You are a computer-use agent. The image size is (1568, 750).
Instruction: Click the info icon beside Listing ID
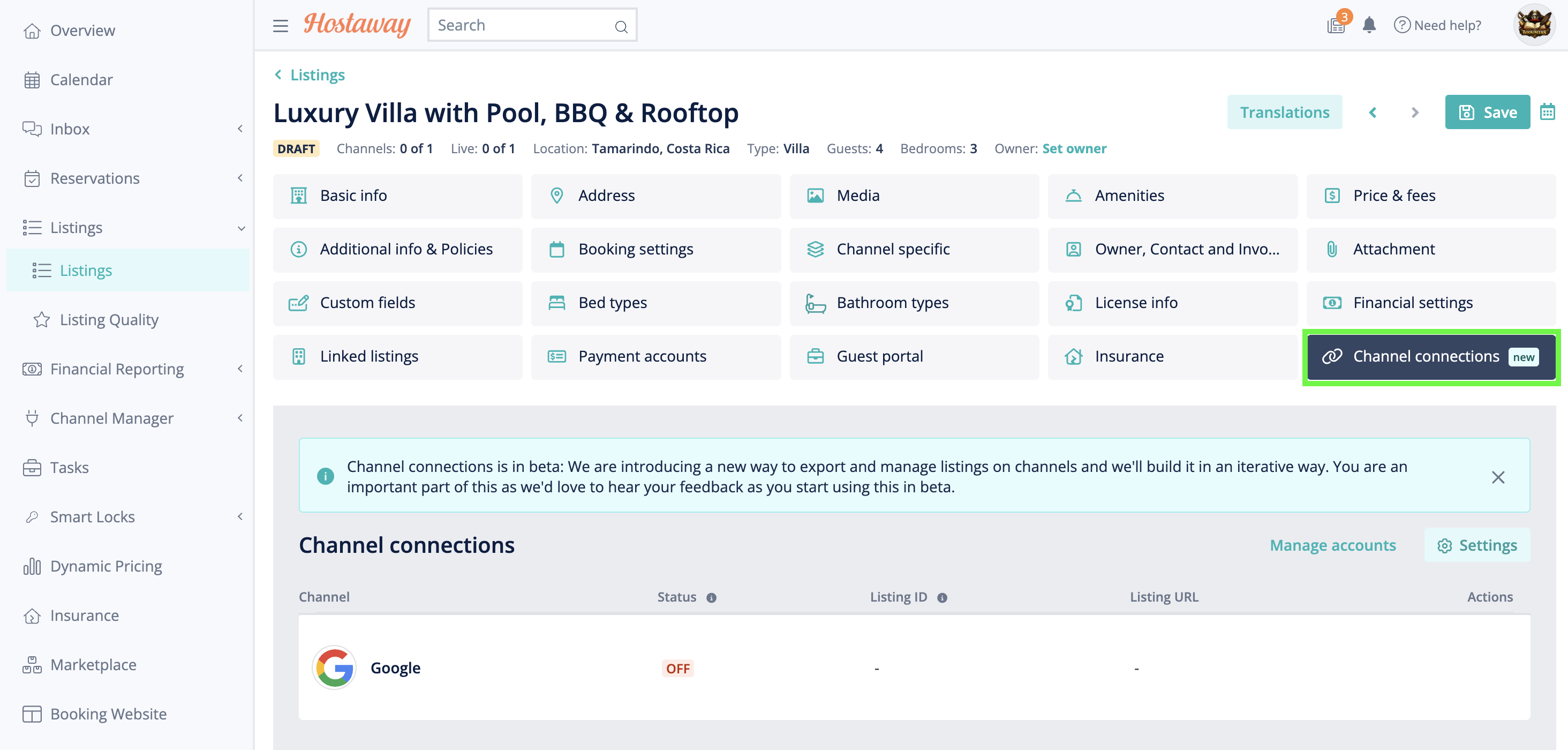point(943,598)
